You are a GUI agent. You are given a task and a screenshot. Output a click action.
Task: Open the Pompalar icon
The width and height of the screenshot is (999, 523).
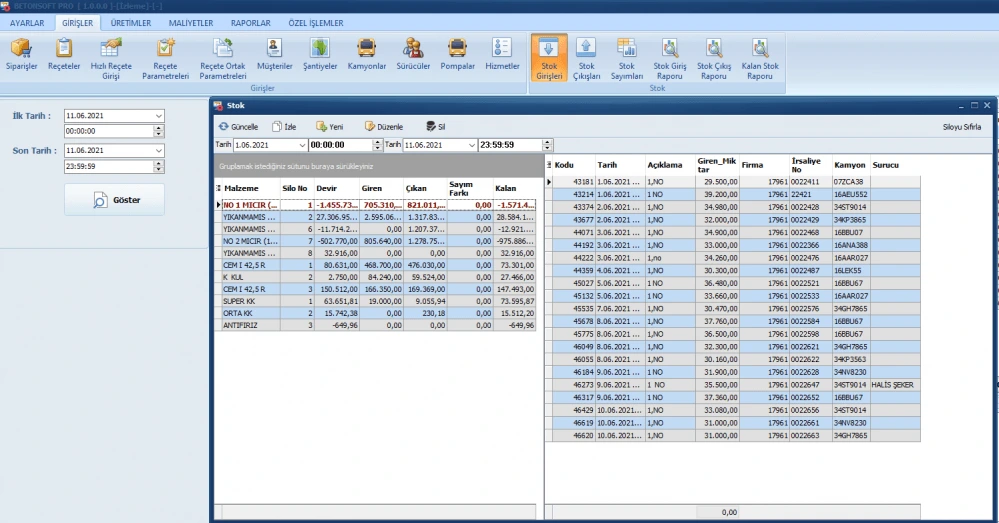point(457,55)
